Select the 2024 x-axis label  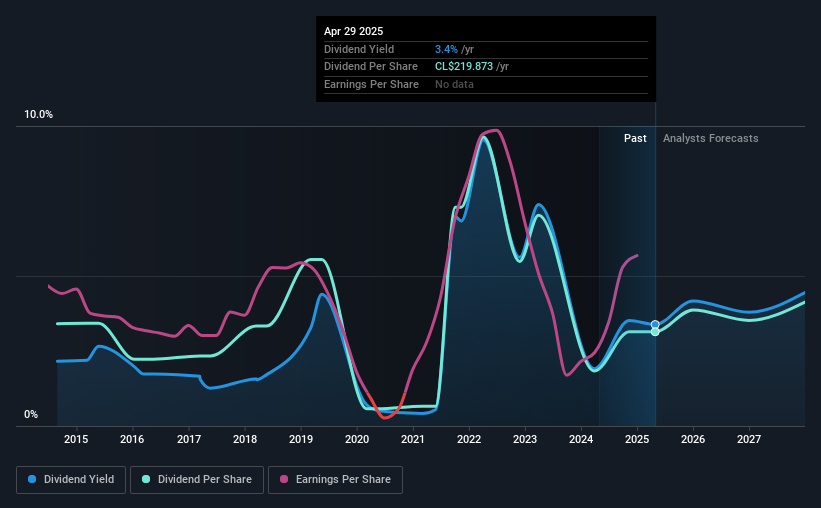(x=581, y=439)
